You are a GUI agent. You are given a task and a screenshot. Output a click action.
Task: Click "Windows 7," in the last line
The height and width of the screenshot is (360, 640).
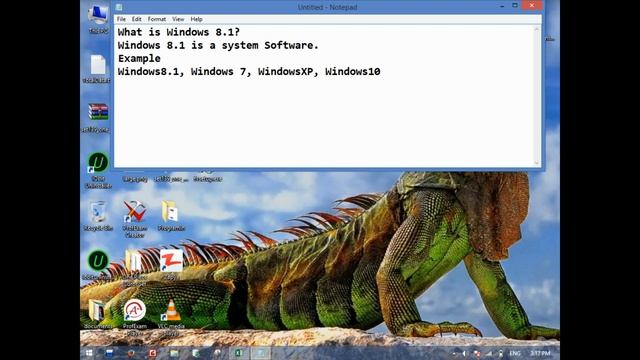[x=221, y=71]
